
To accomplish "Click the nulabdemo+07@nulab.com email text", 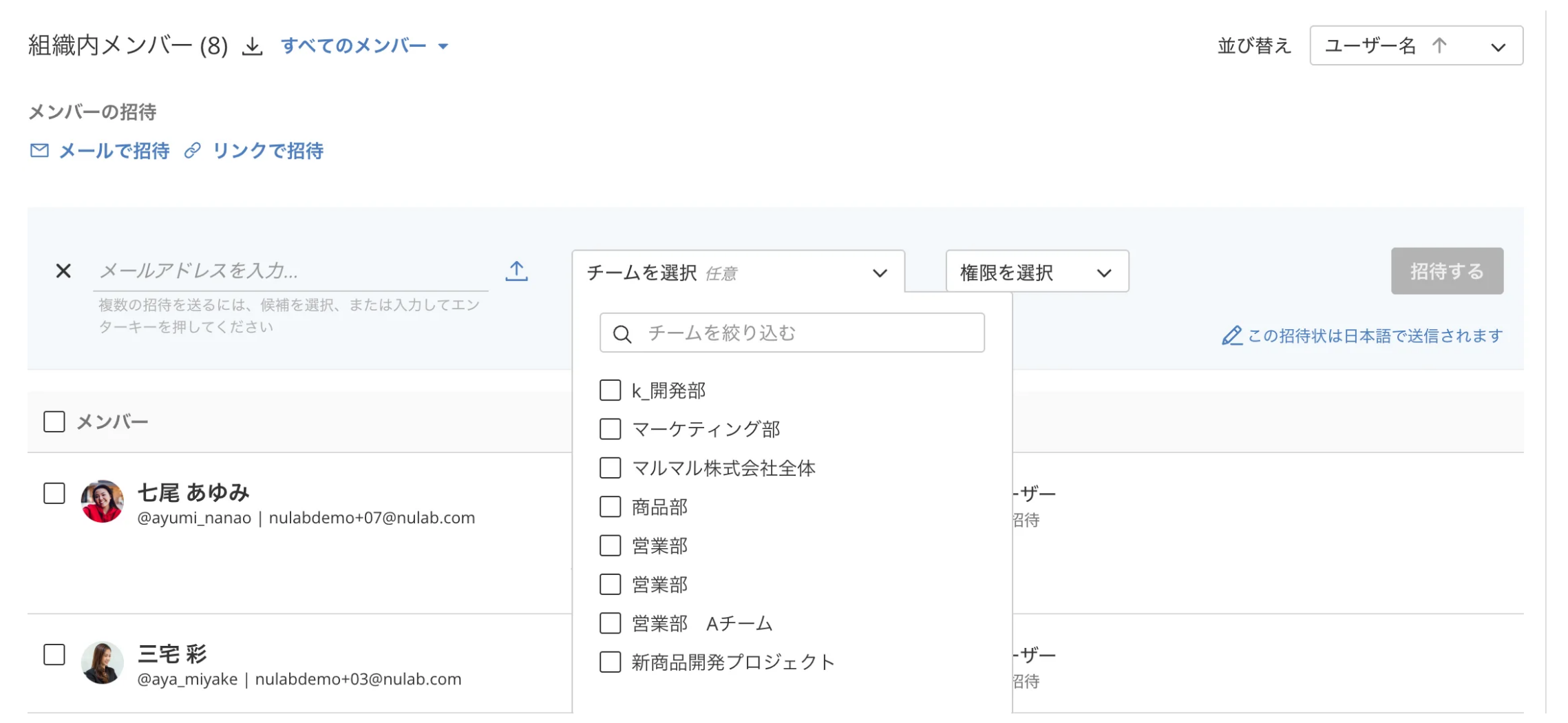I will 372,518.
